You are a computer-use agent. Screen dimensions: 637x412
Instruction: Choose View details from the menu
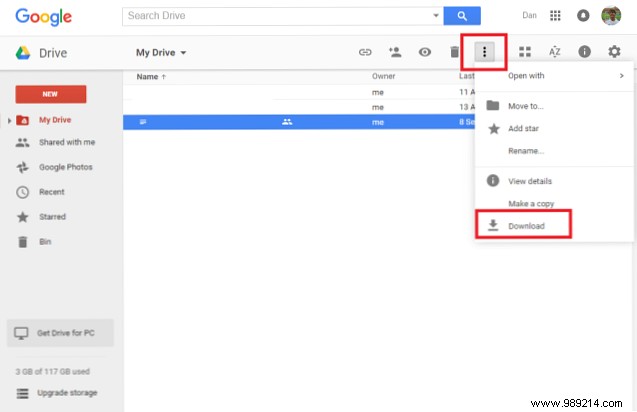pyautogui.click(x=554, y=181)
